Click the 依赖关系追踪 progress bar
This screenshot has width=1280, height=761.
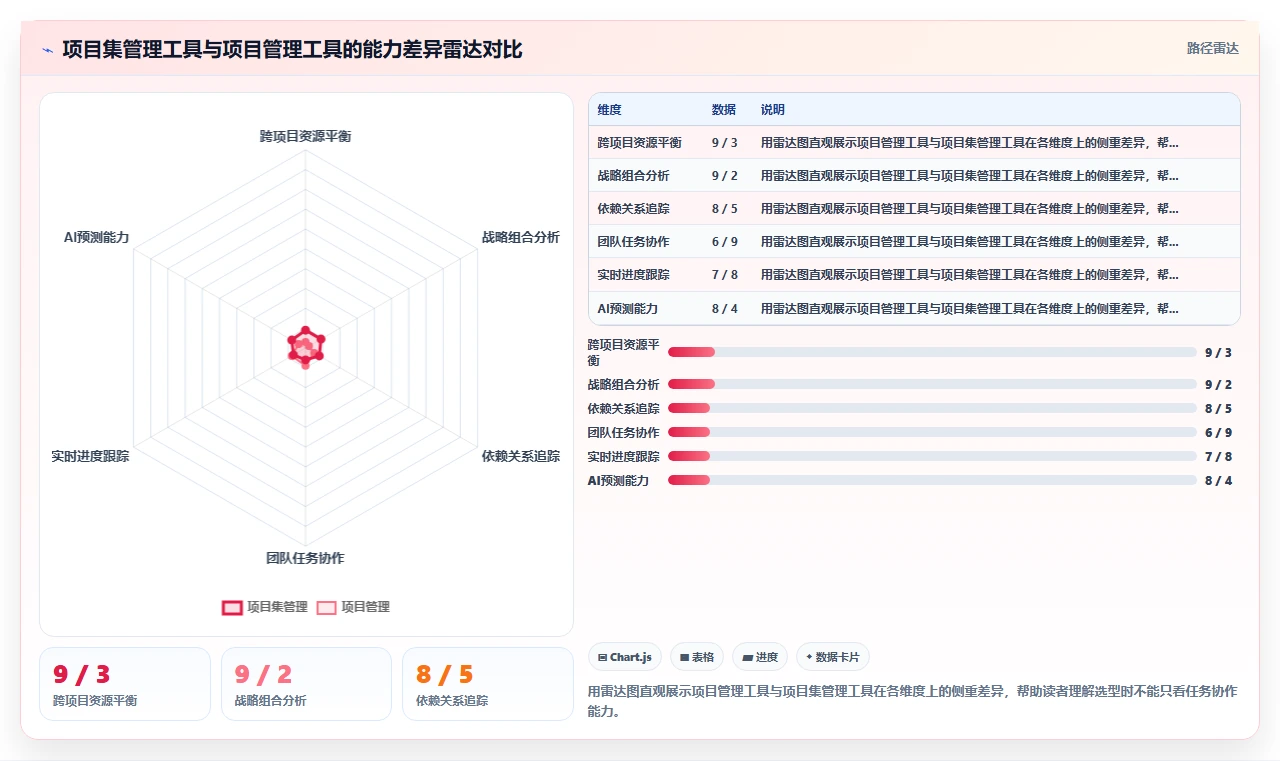(932, 408)
